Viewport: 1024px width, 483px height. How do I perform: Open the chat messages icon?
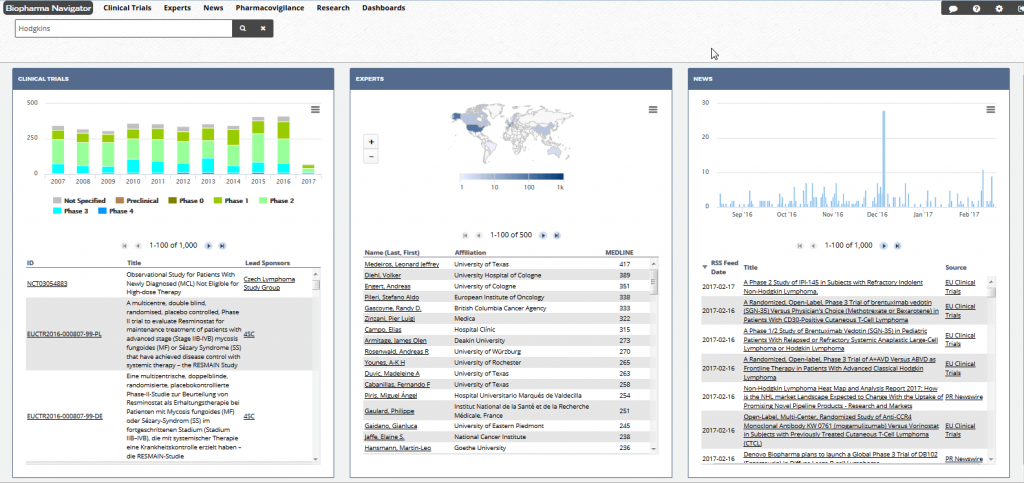953,9
